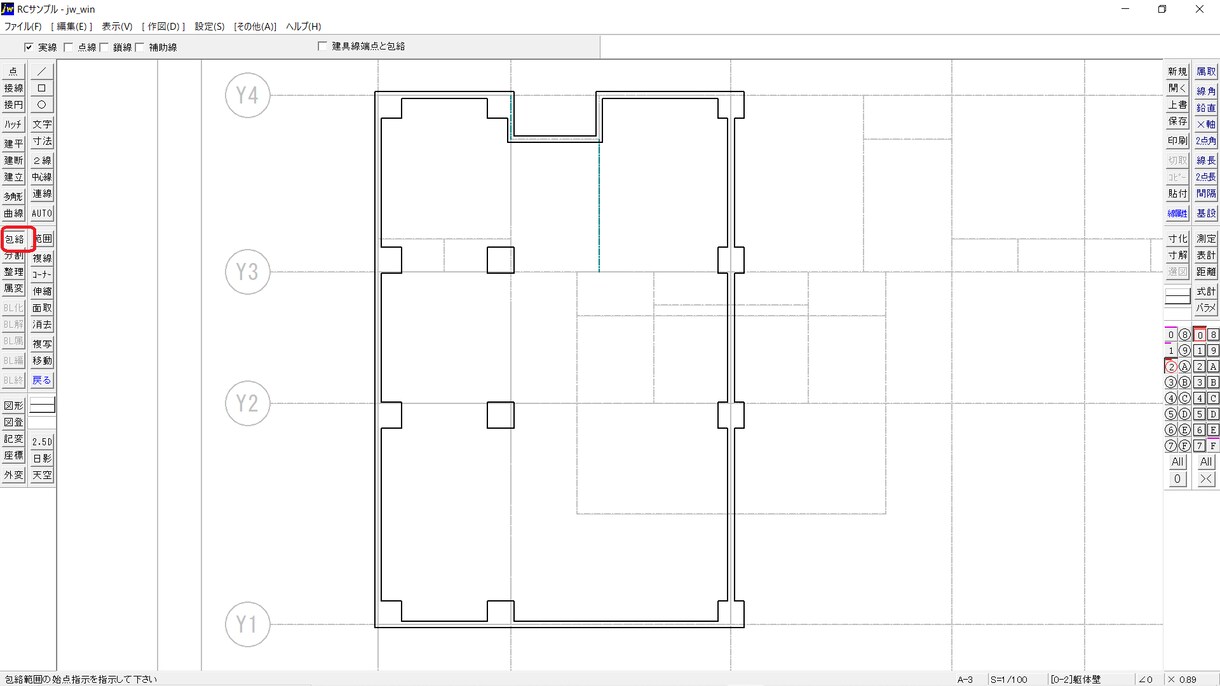This screenshot has width=1220, height=686.
Task: Enable 建具線端点と包絡 checkbox
Action: point(322,46)
